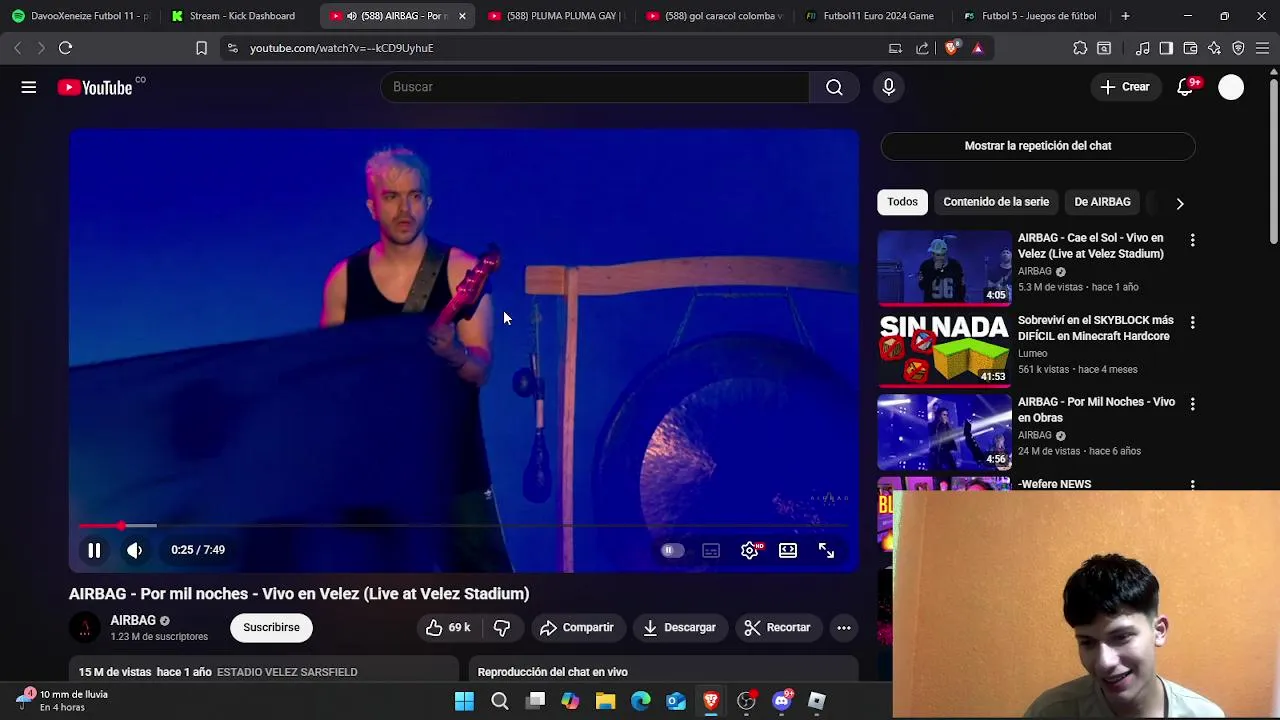Toggle autoplay switch in player

coord(672,550)
